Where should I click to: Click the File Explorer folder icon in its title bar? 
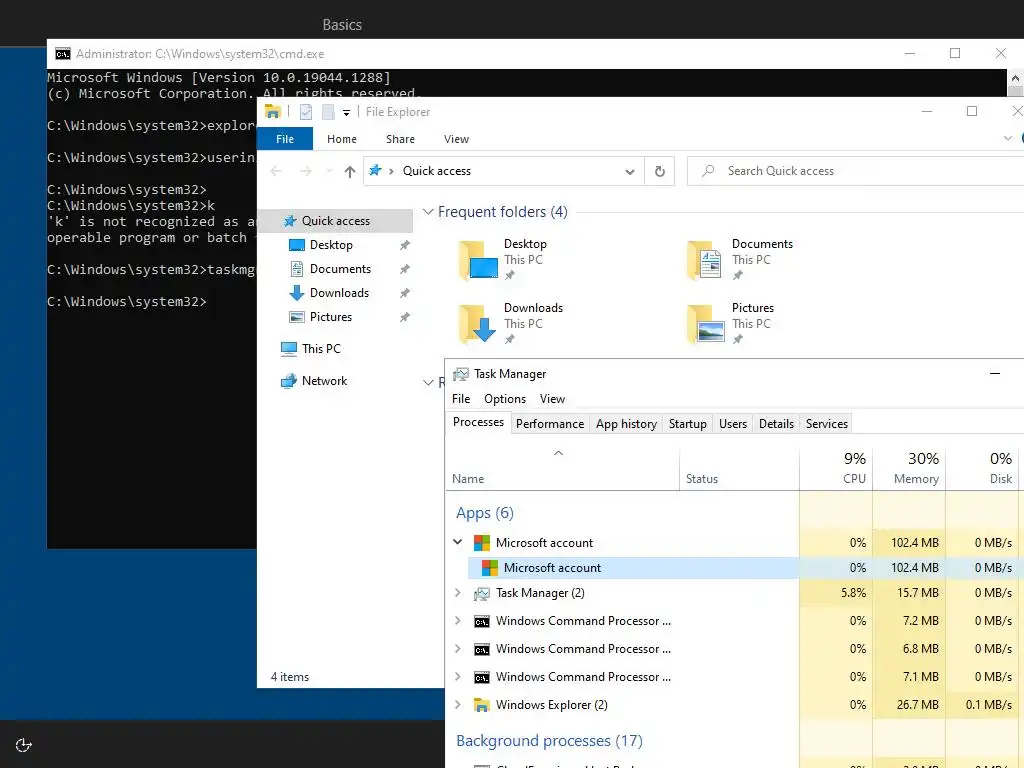coord(272,112)
